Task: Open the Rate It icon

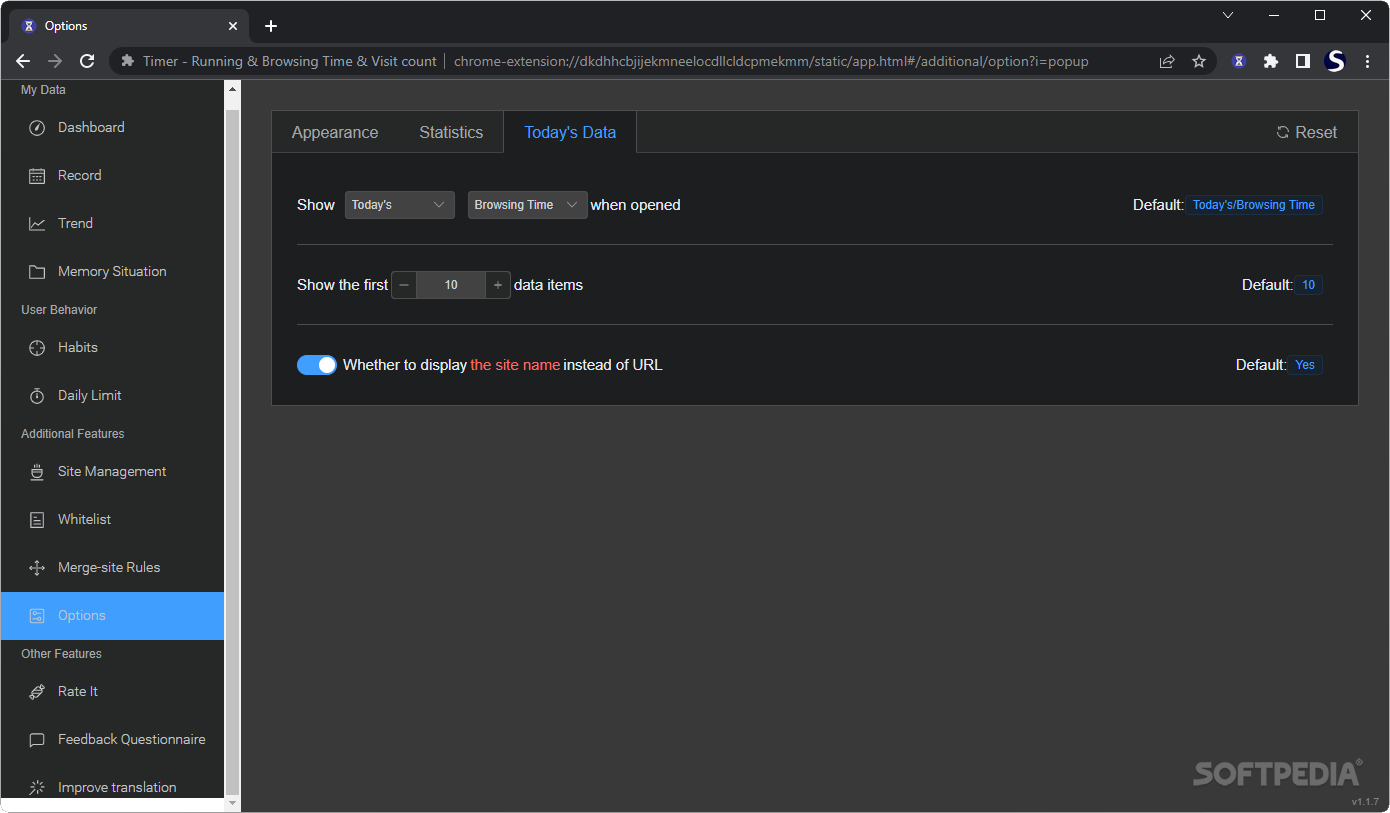Action: pos(37,692)
